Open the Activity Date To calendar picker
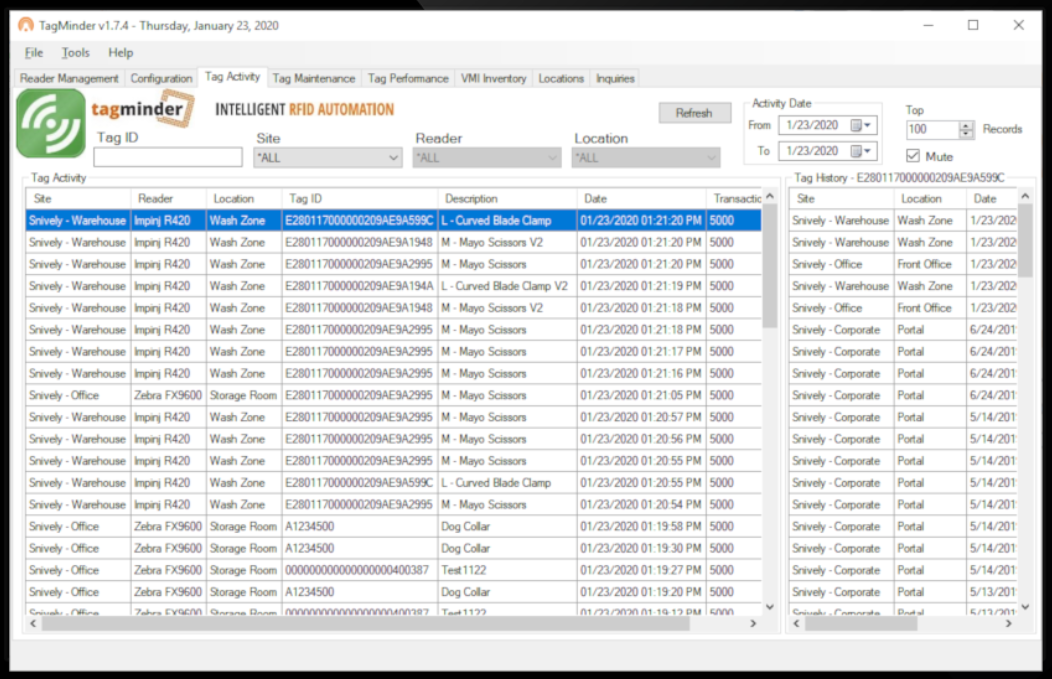This screenshot has height=679, width=1052. tap(860, 151)
